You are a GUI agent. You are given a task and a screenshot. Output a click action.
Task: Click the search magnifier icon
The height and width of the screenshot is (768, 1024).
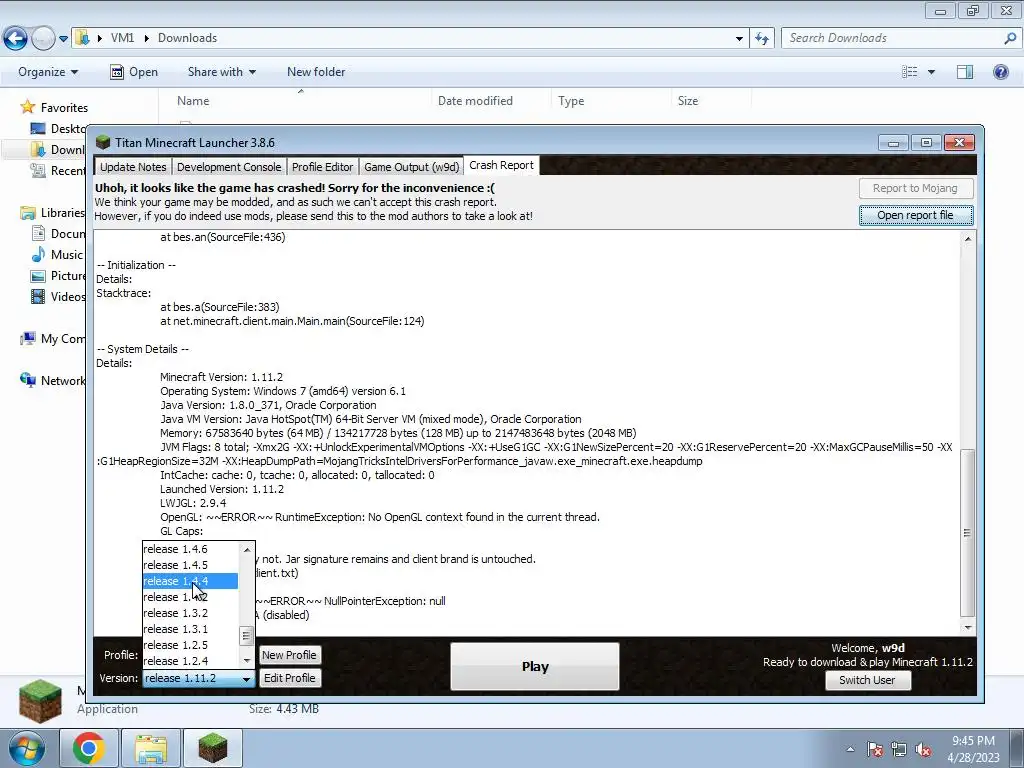1011,39
